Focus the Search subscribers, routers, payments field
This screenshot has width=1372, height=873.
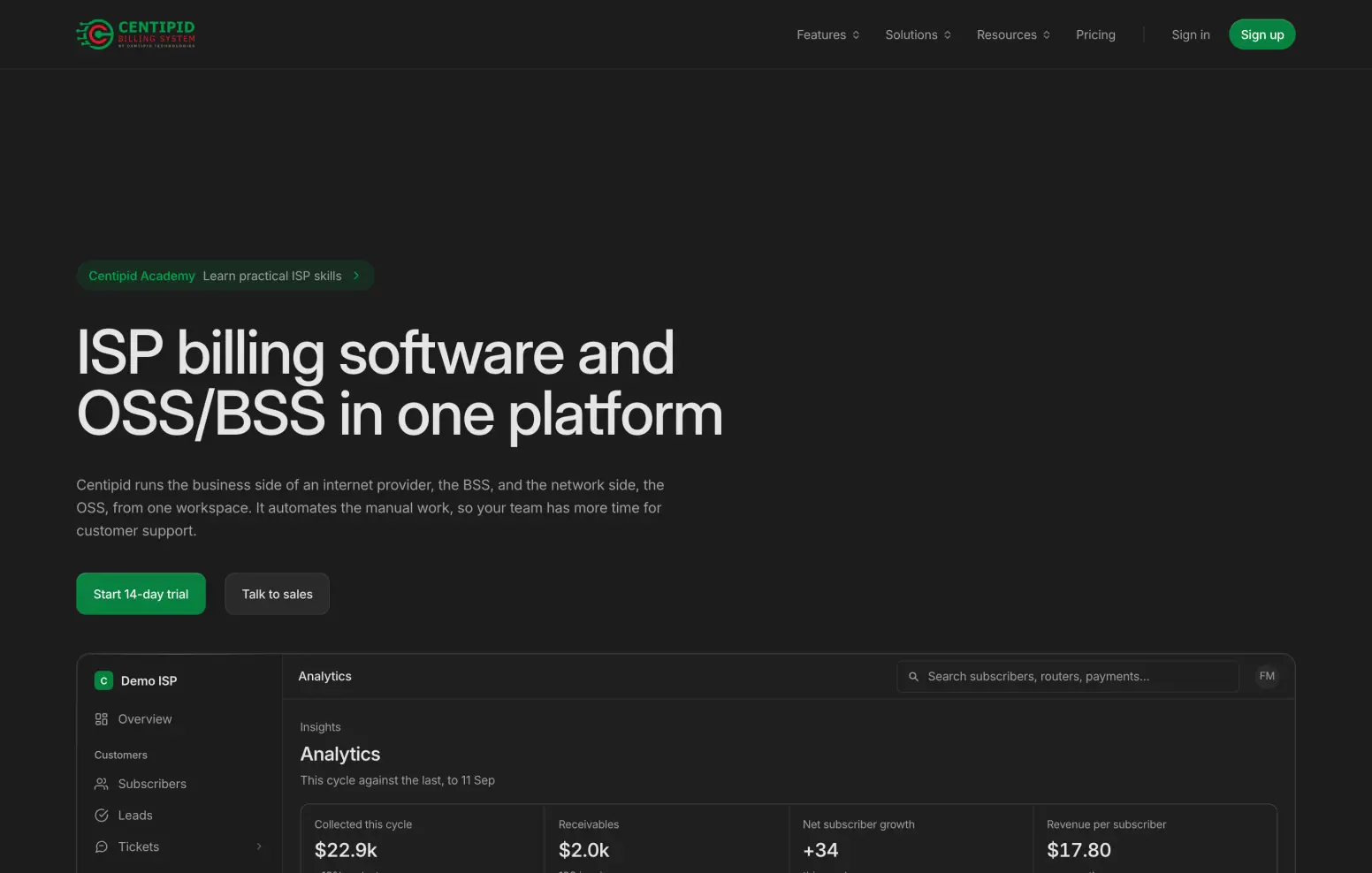(1068, 677)
